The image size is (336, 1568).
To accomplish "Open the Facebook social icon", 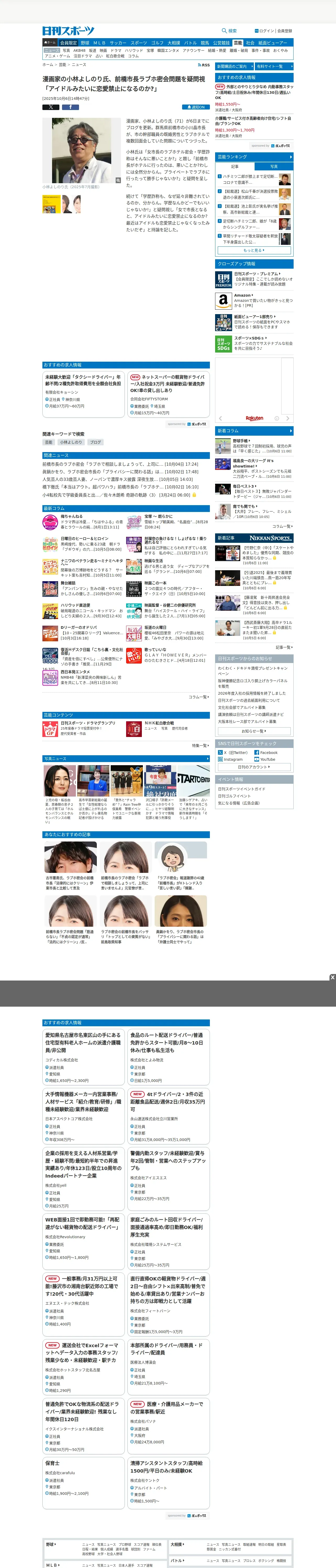I will [x=257, y=752].
